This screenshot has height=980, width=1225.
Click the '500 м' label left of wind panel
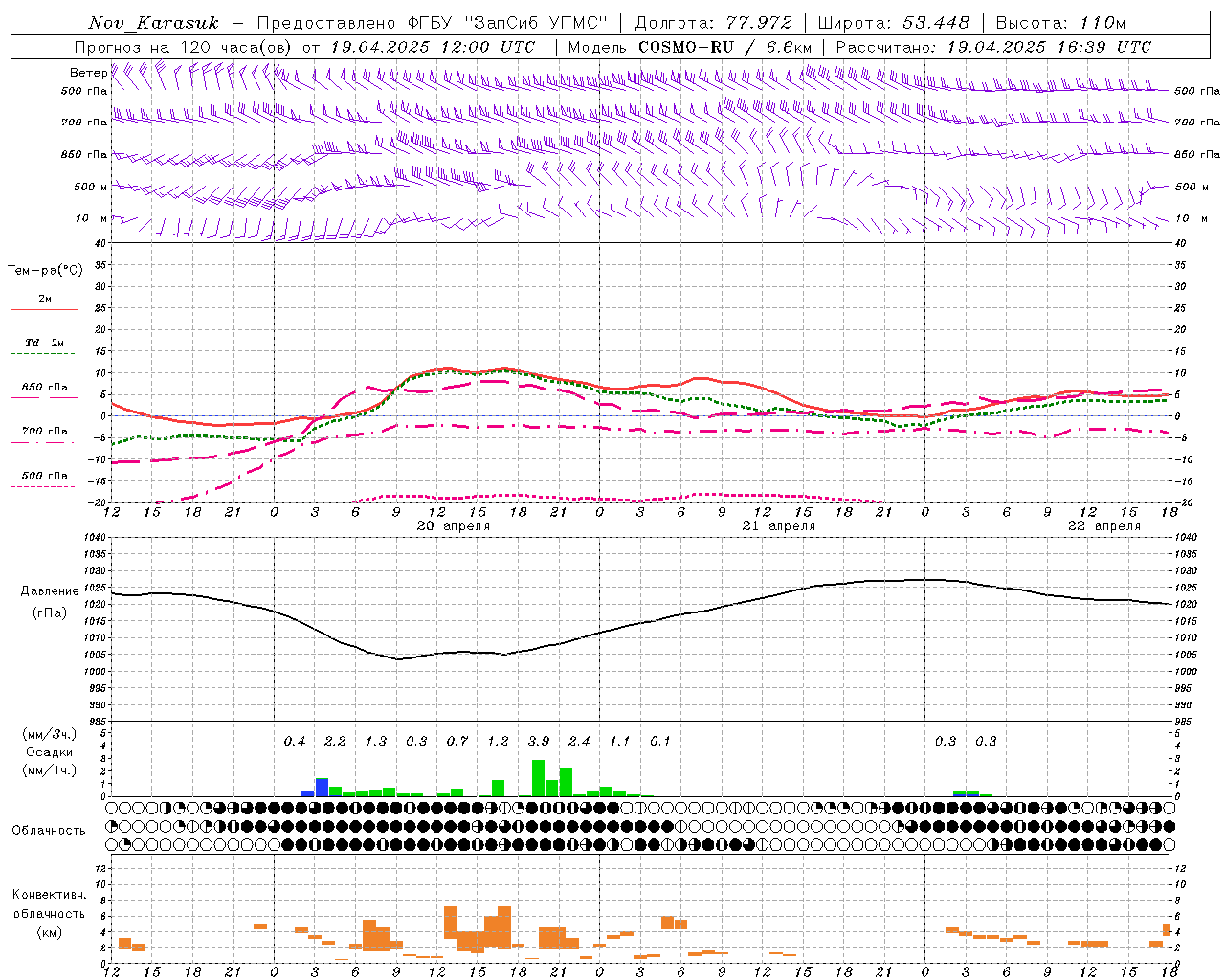click(x=91, y=187)
